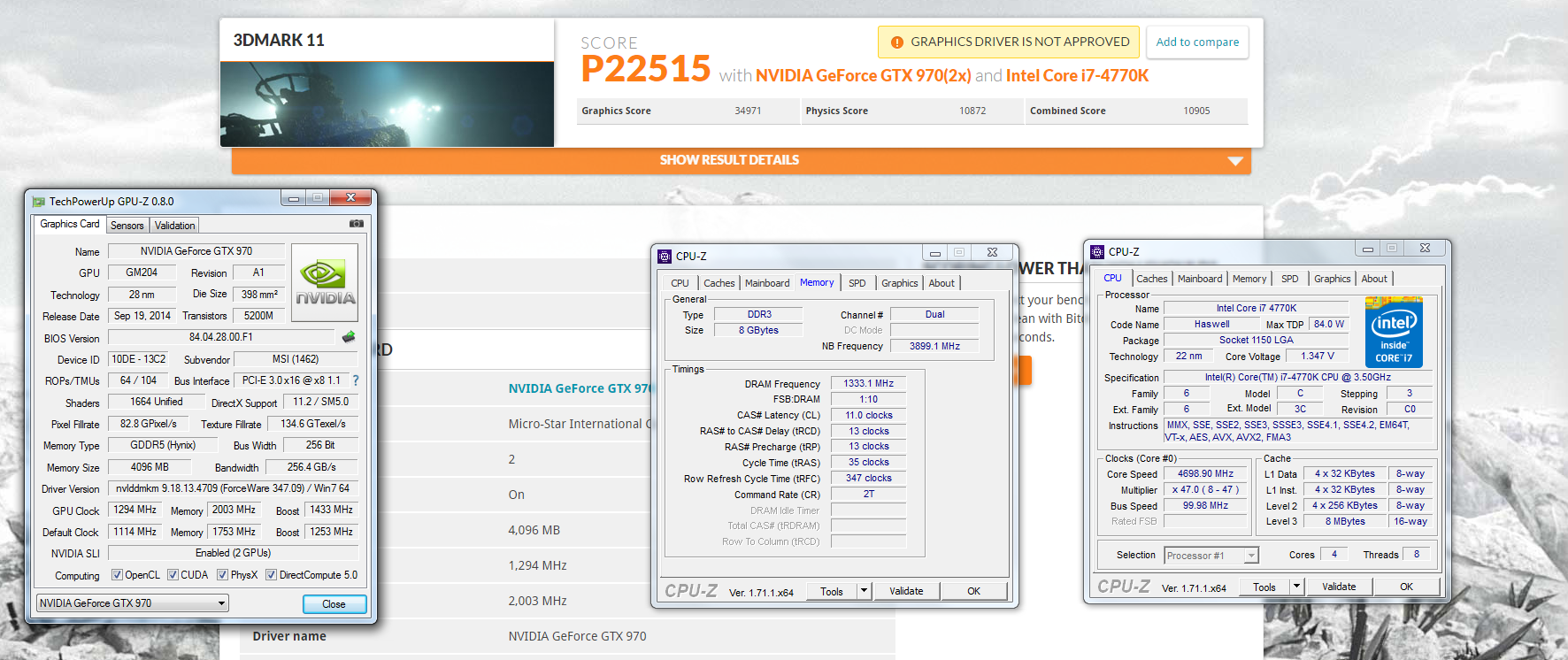This screenshot has width=1568, height=660.
Task: Click the Tools button in the Memory CPU-Z window
Action: 832,591
